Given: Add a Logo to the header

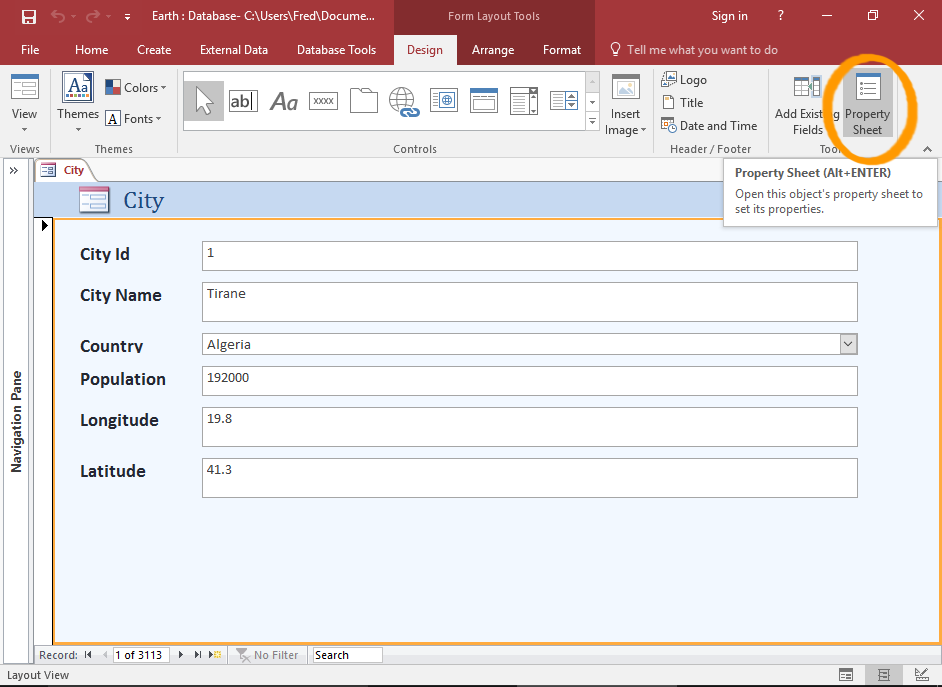Looking at the screenshot, I should pos(684,80).
